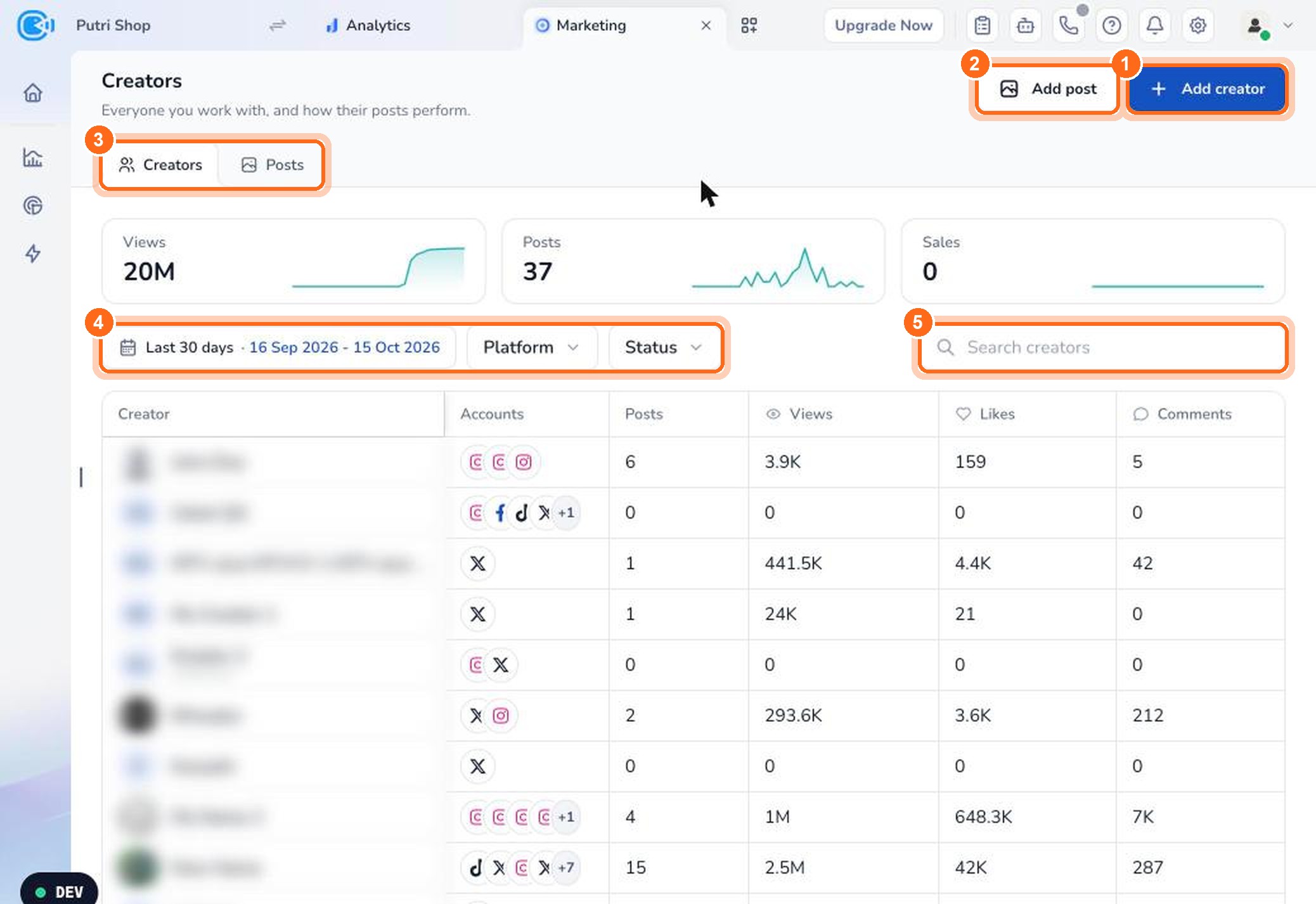This screenshot has height=904, width=1316.
Task: Click X account icon in 441.5K views row
Action: pos(478,564)
